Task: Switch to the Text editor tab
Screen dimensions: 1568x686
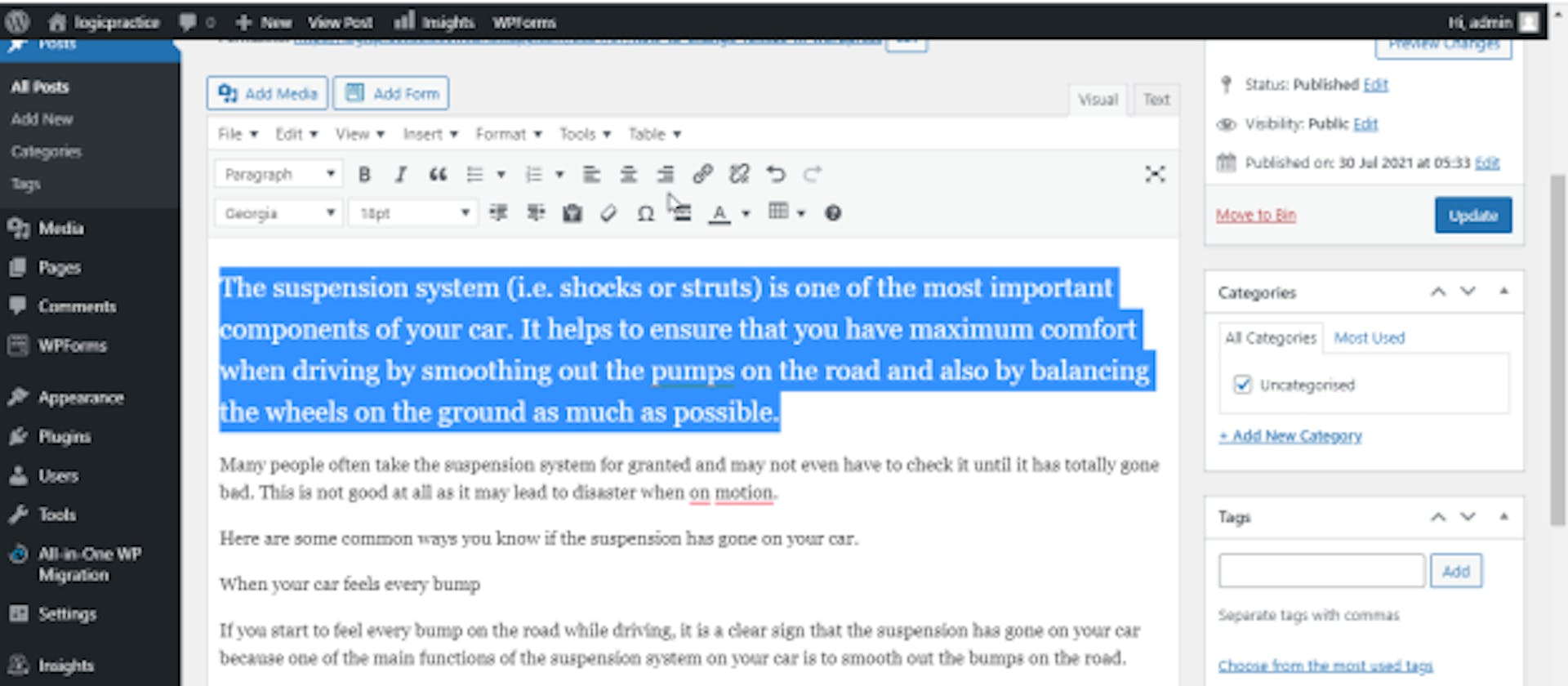Action: tap(1156, 100)
